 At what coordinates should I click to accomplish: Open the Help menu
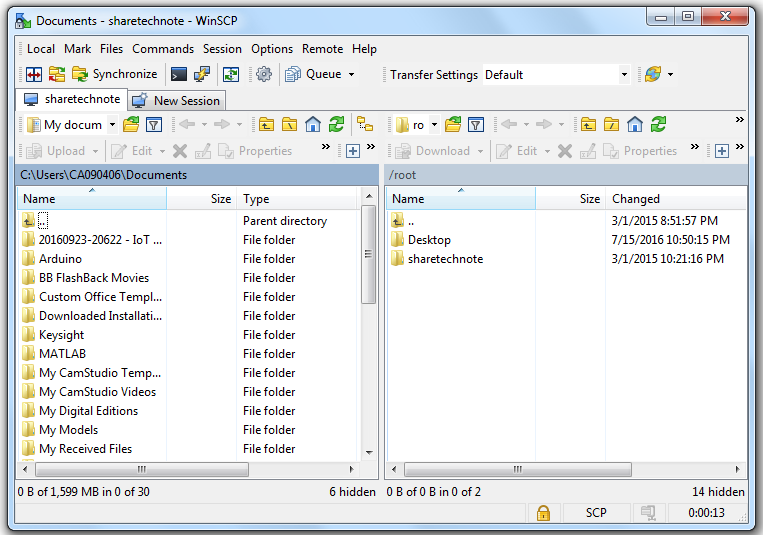pyautogui.click(x=364, y=49)
